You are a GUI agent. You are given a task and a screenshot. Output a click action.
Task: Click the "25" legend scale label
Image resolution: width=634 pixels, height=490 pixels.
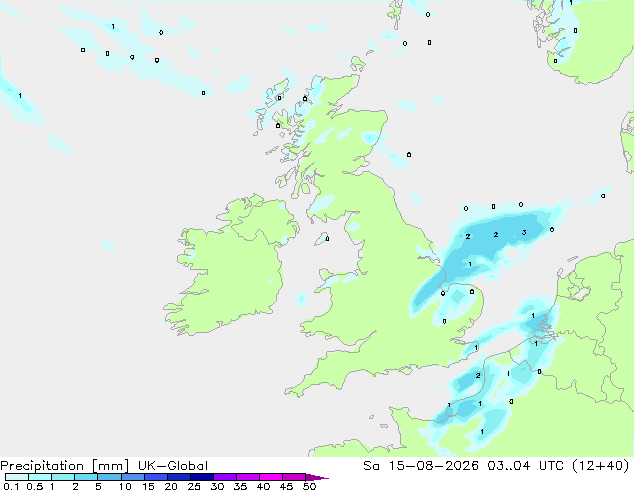pos(194,486)
